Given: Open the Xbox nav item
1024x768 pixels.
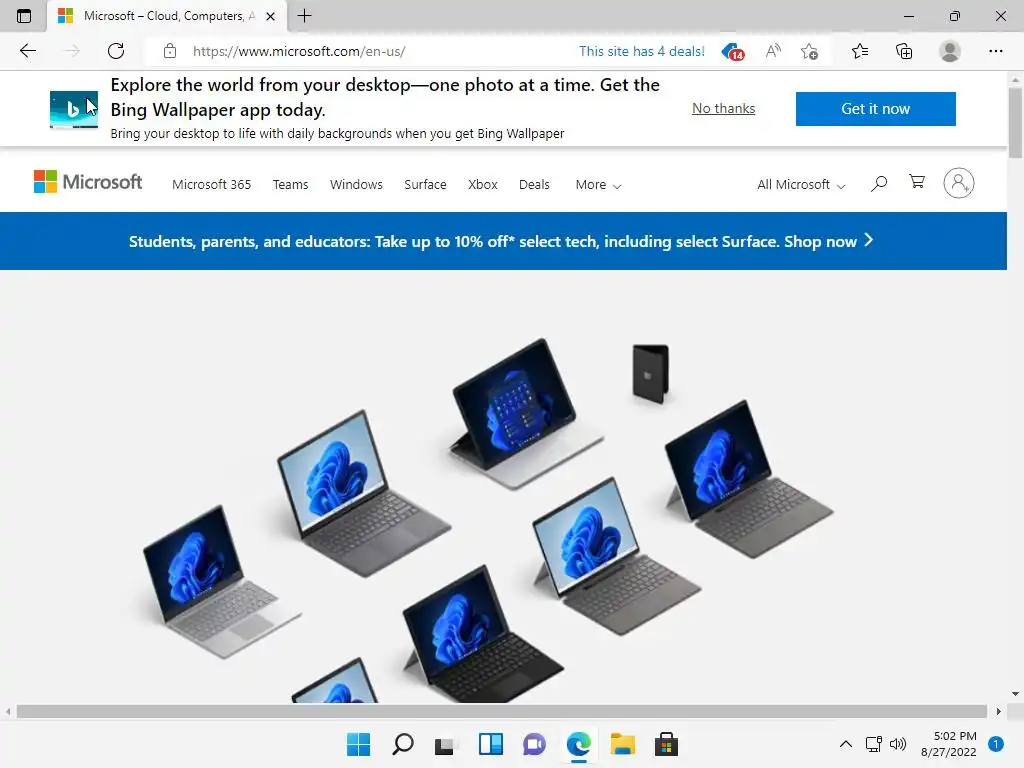Looking at the screenshot, I should 483,185.
